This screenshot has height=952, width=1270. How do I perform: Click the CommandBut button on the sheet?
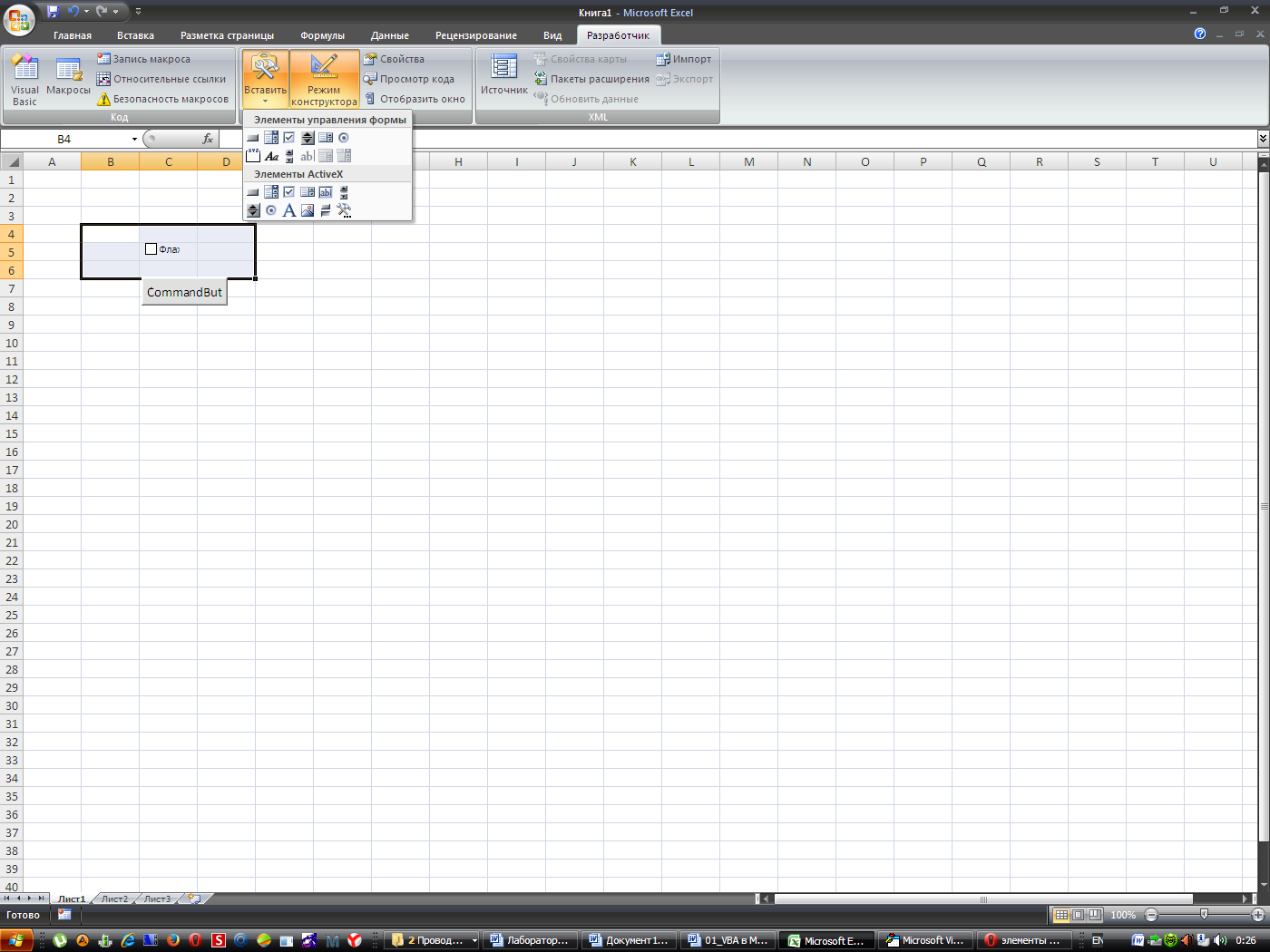(x=184, y=292)
